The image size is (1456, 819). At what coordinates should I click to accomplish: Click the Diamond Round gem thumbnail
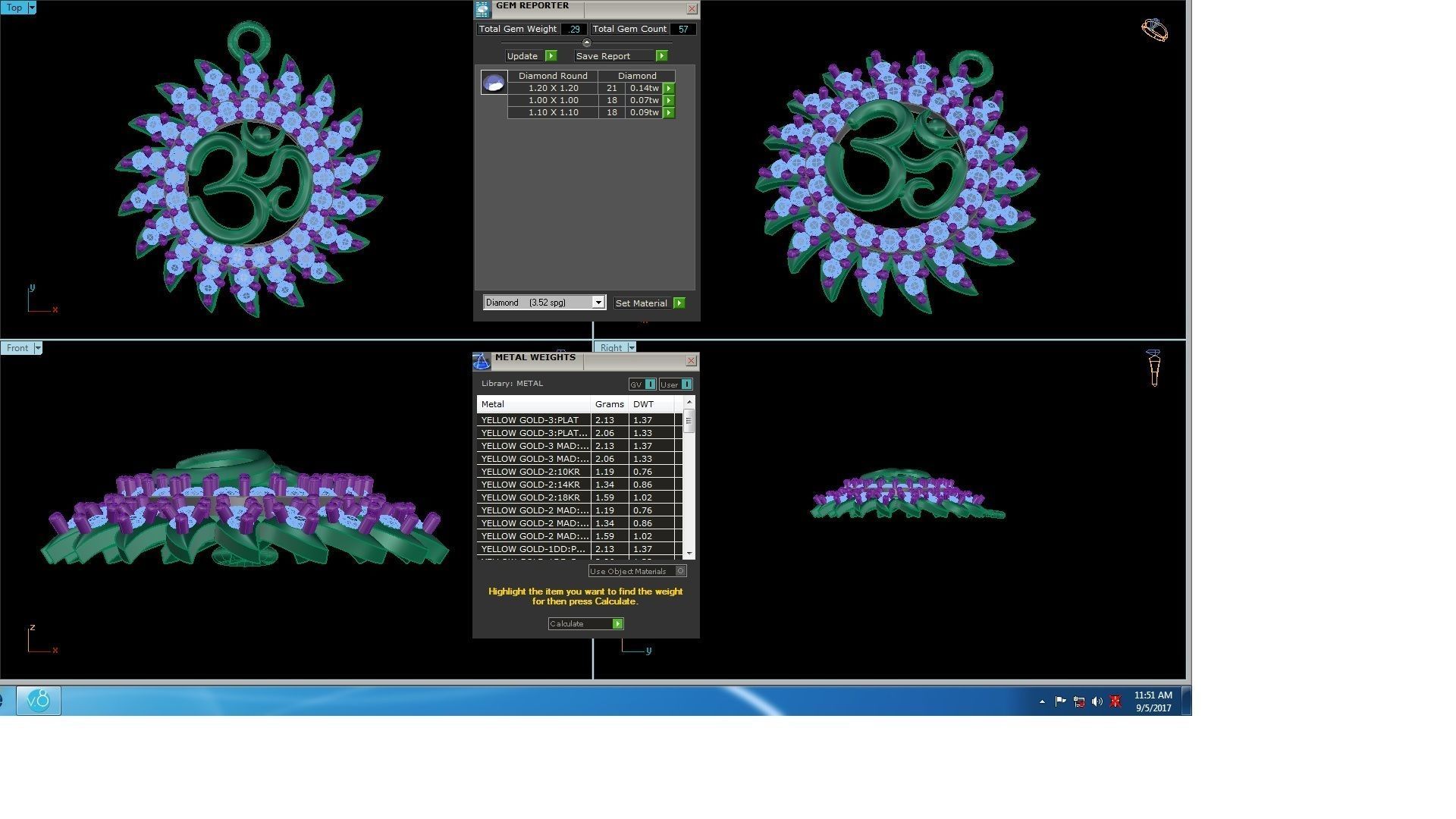[x=494, y=82]
